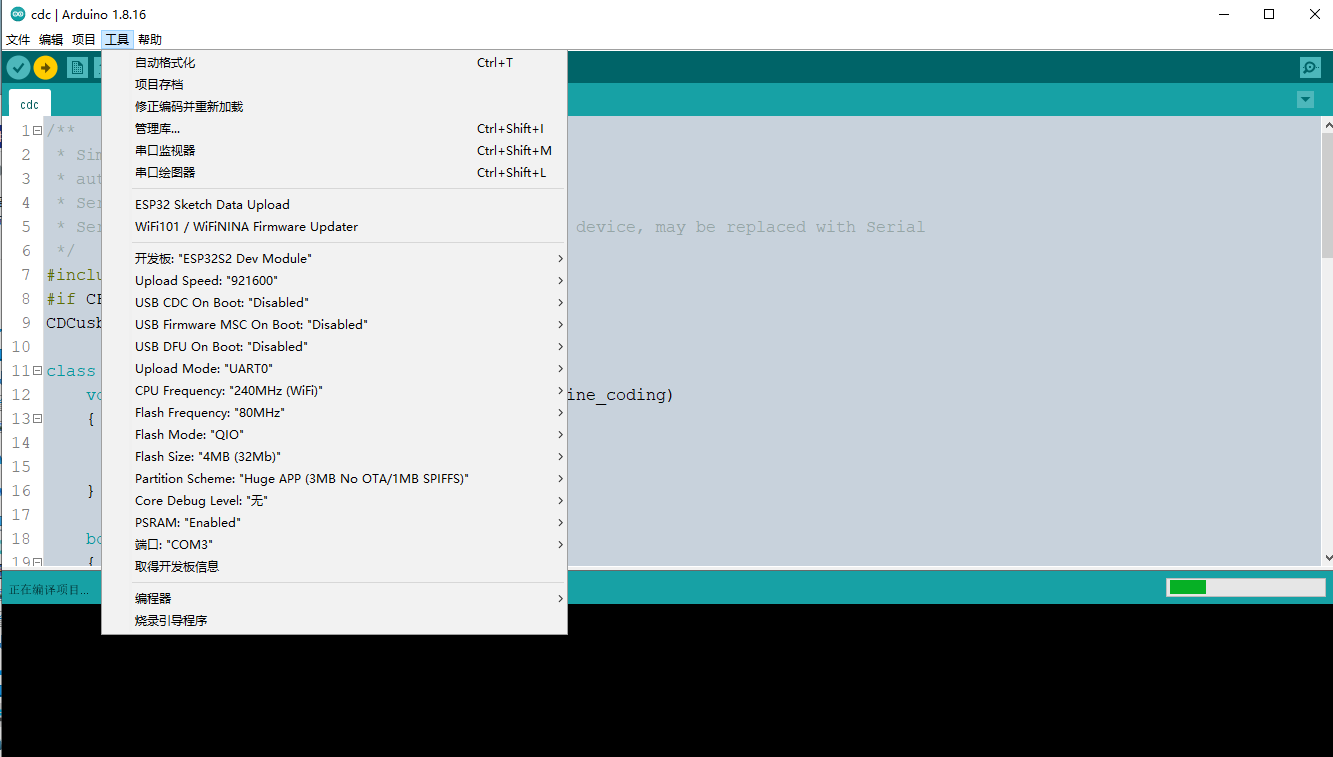Expand the Upload Speed submenu

tap(334, 281)
